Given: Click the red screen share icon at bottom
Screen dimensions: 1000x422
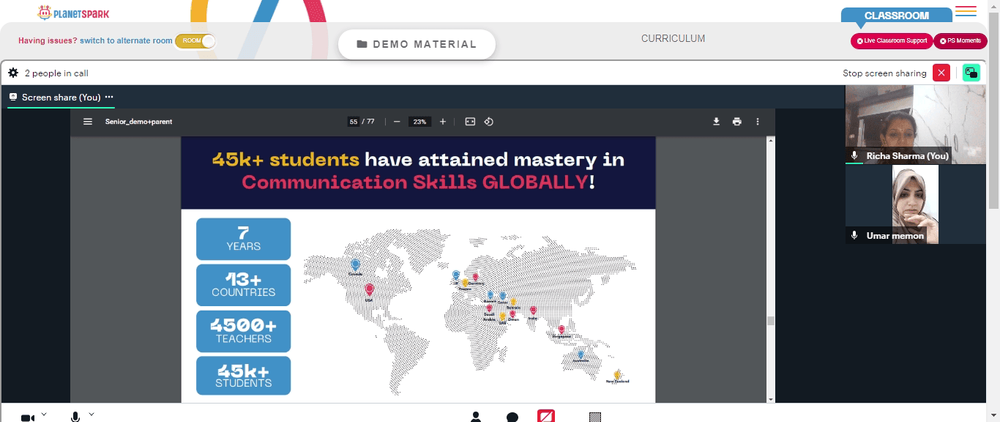Looking at the screenshot, I should coord(546,416).
